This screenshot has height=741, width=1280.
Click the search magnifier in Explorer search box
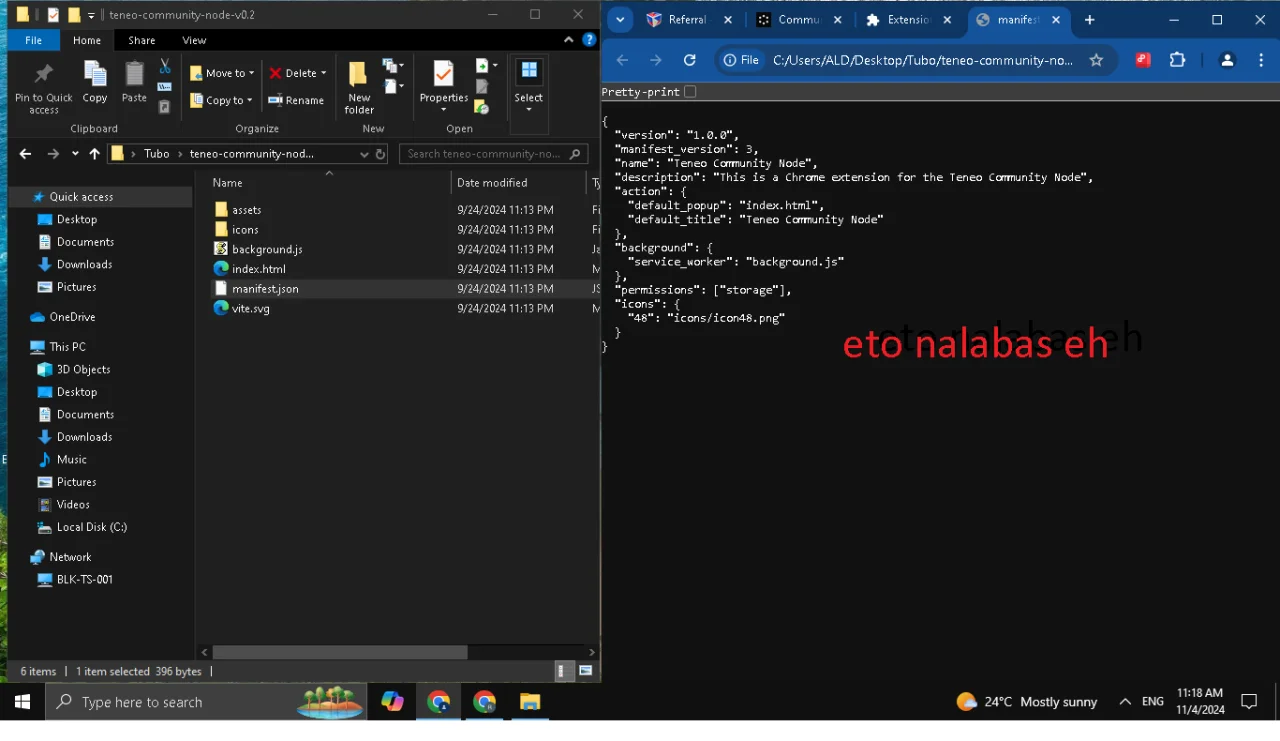pyautogui.click(x=575, y=154)
